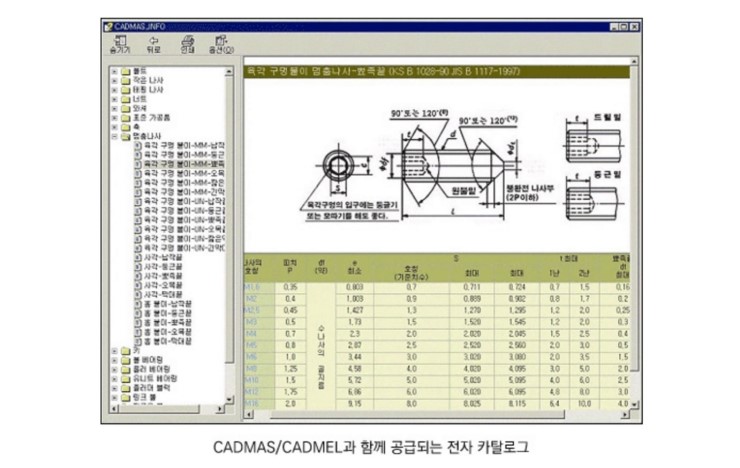Click the 피치 P column header
Viewport: 740px width, 468px height.
pos(290,267)
